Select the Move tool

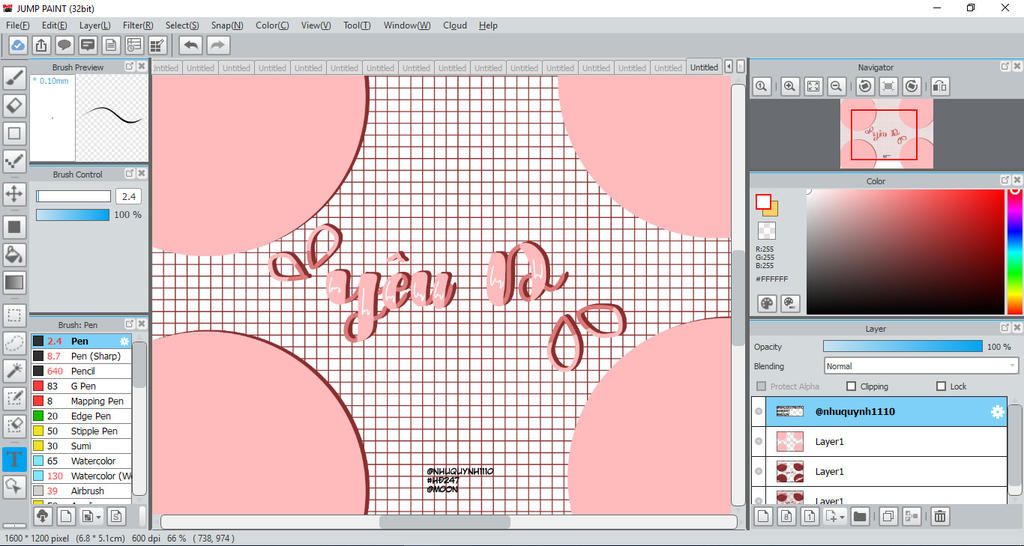tap(14, 194)
